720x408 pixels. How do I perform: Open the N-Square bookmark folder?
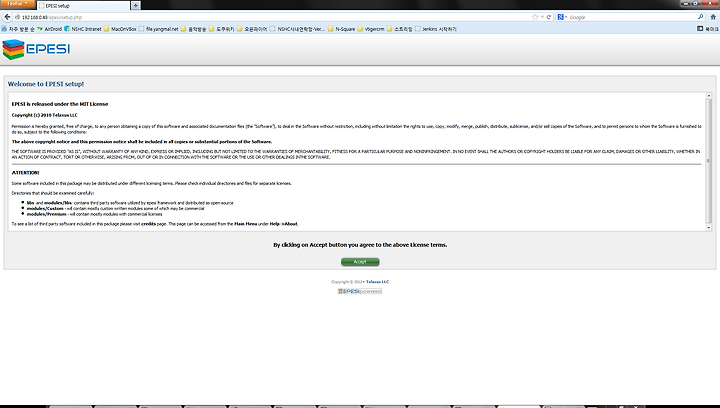click(341, 29)
